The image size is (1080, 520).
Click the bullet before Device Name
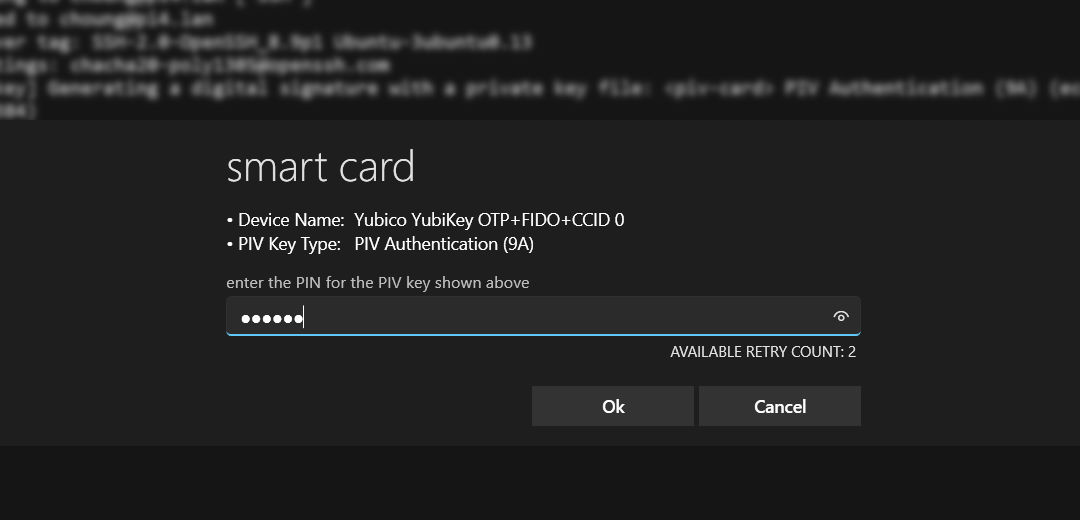click(x=230, y=221)
